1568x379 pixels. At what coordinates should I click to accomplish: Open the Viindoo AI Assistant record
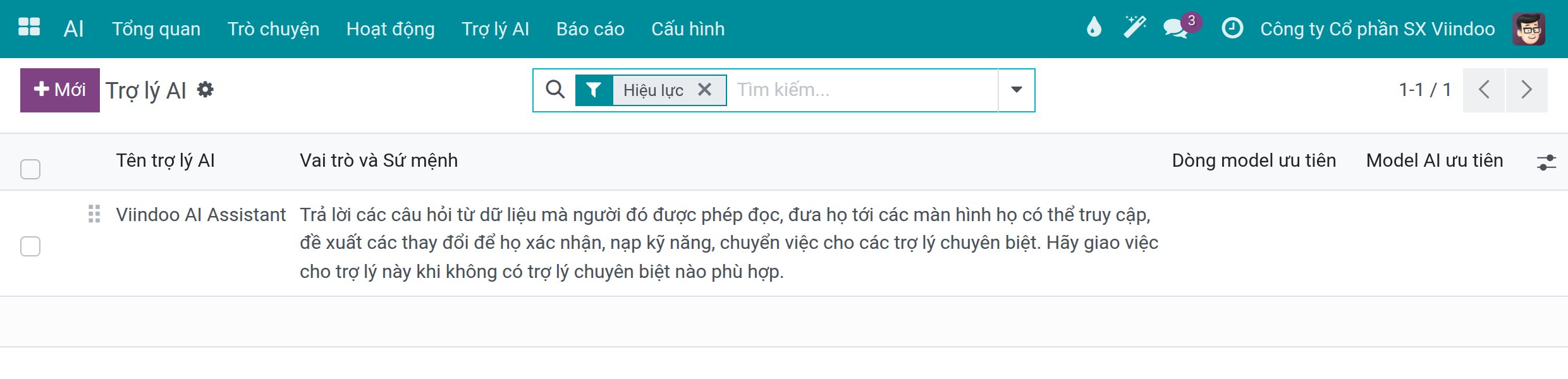pyautogui.click(x=200, y=215)
